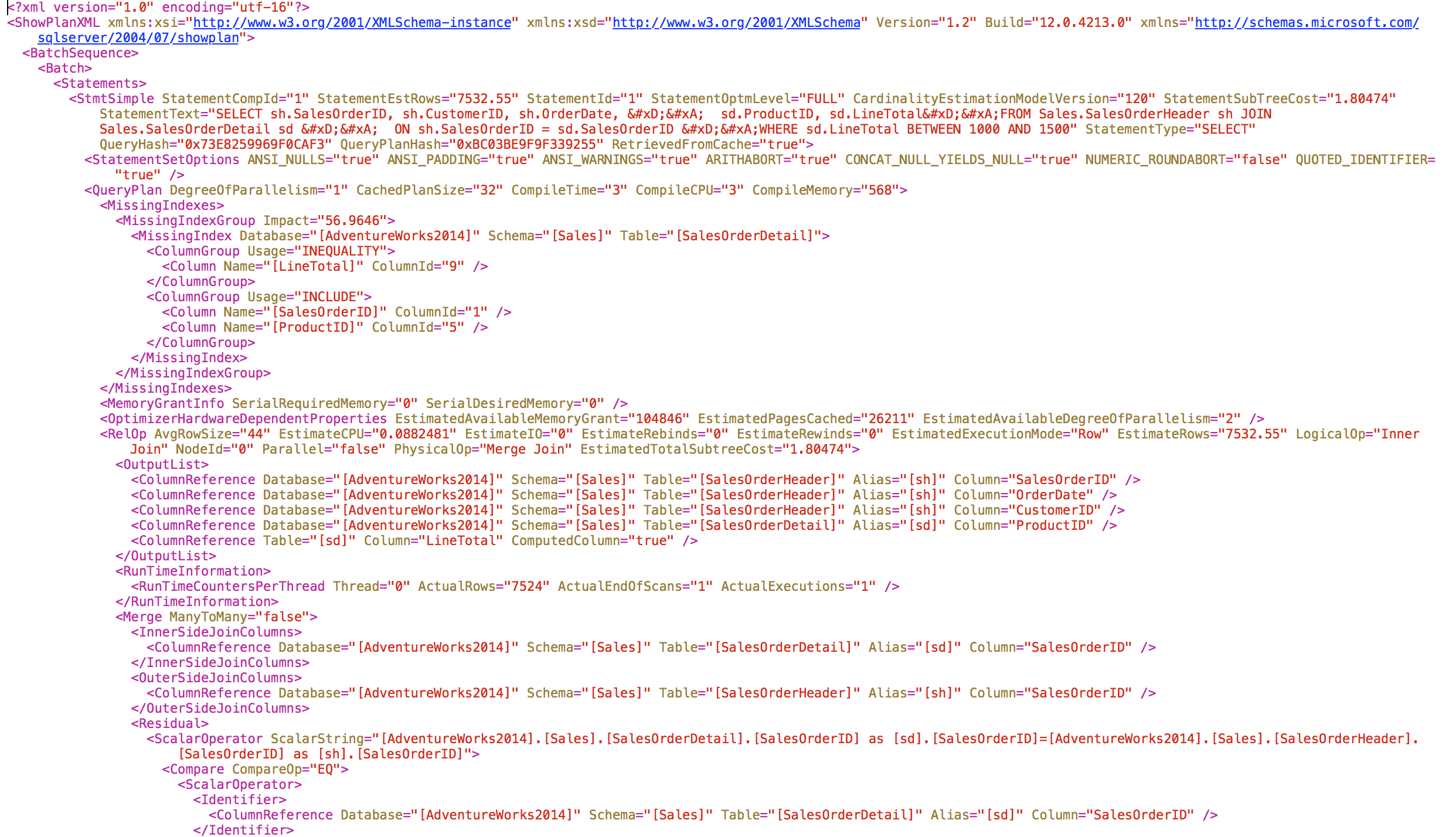The height and width of the screenshot is (837, 1456).
Task: Open the www.w3.org/2001/XMLSchema xsd link
Action: [x=736, y=22]
